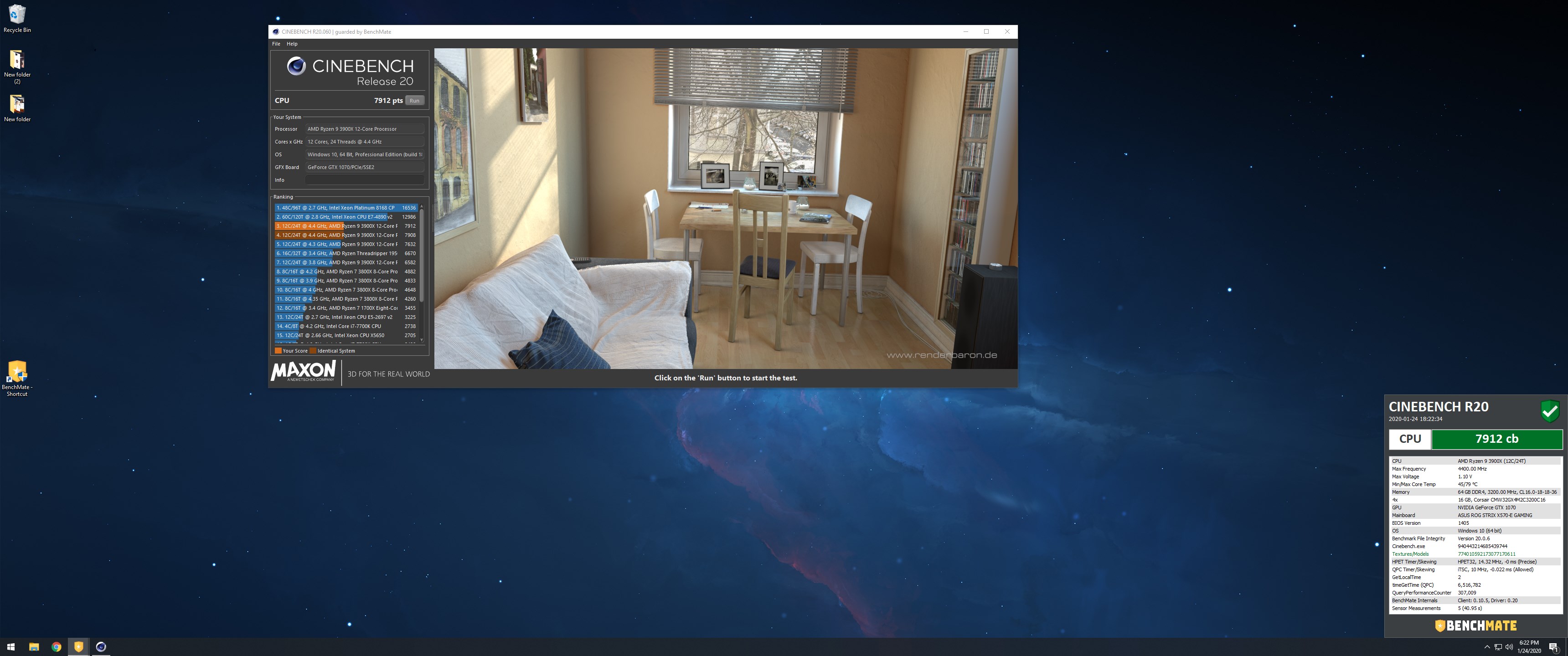Select ranking row with score 7632
Image resolution: width=1568 pixels, height=656 pixels.
346,244
